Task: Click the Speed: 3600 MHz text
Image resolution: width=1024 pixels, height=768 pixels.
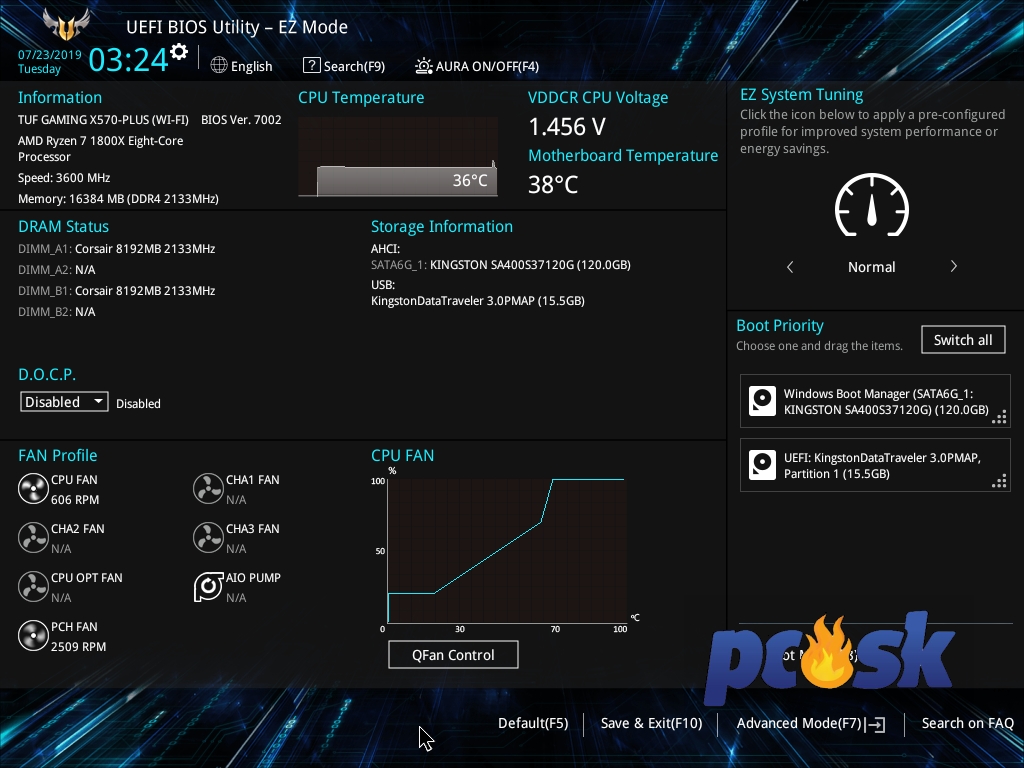Action: coord(64,178)
